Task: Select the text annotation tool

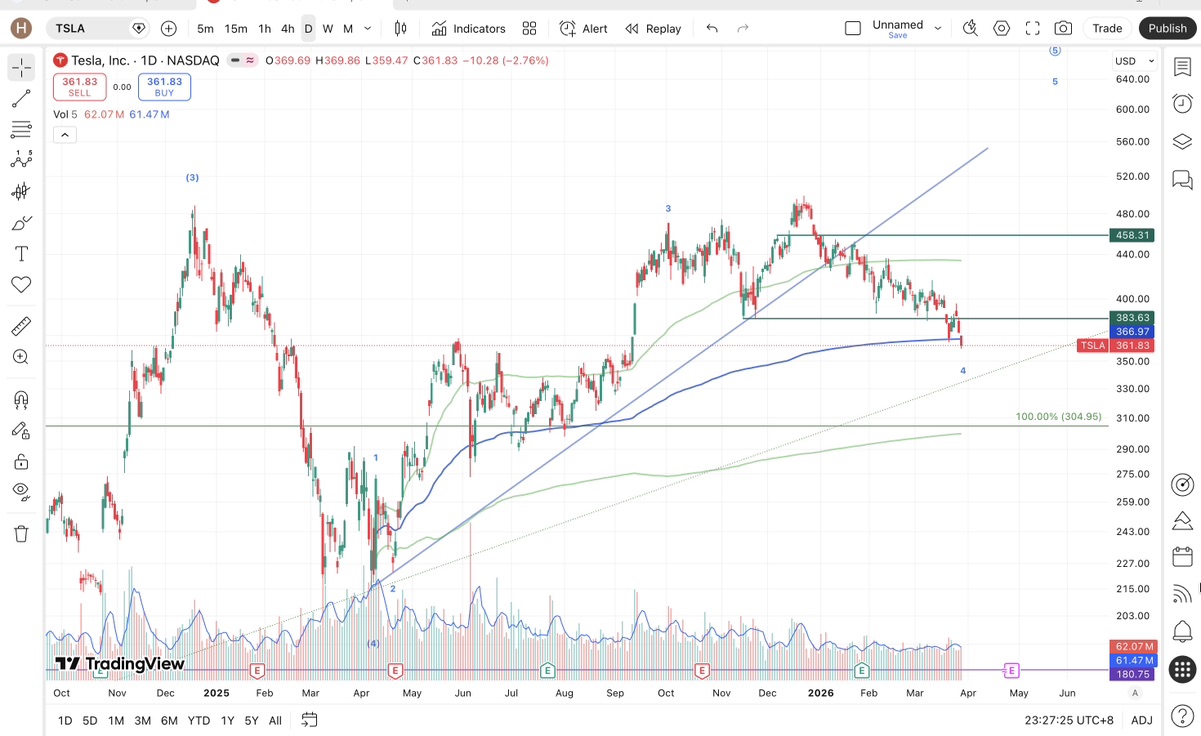Action: [x=21, y=254]
